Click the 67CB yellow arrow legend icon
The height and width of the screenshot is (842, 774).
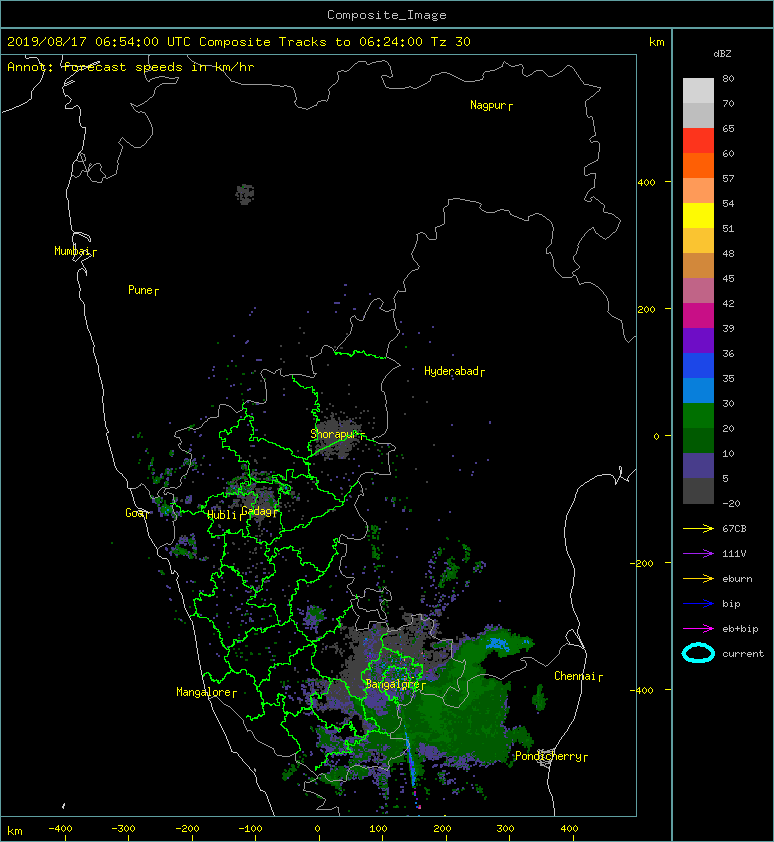point(698,528)
